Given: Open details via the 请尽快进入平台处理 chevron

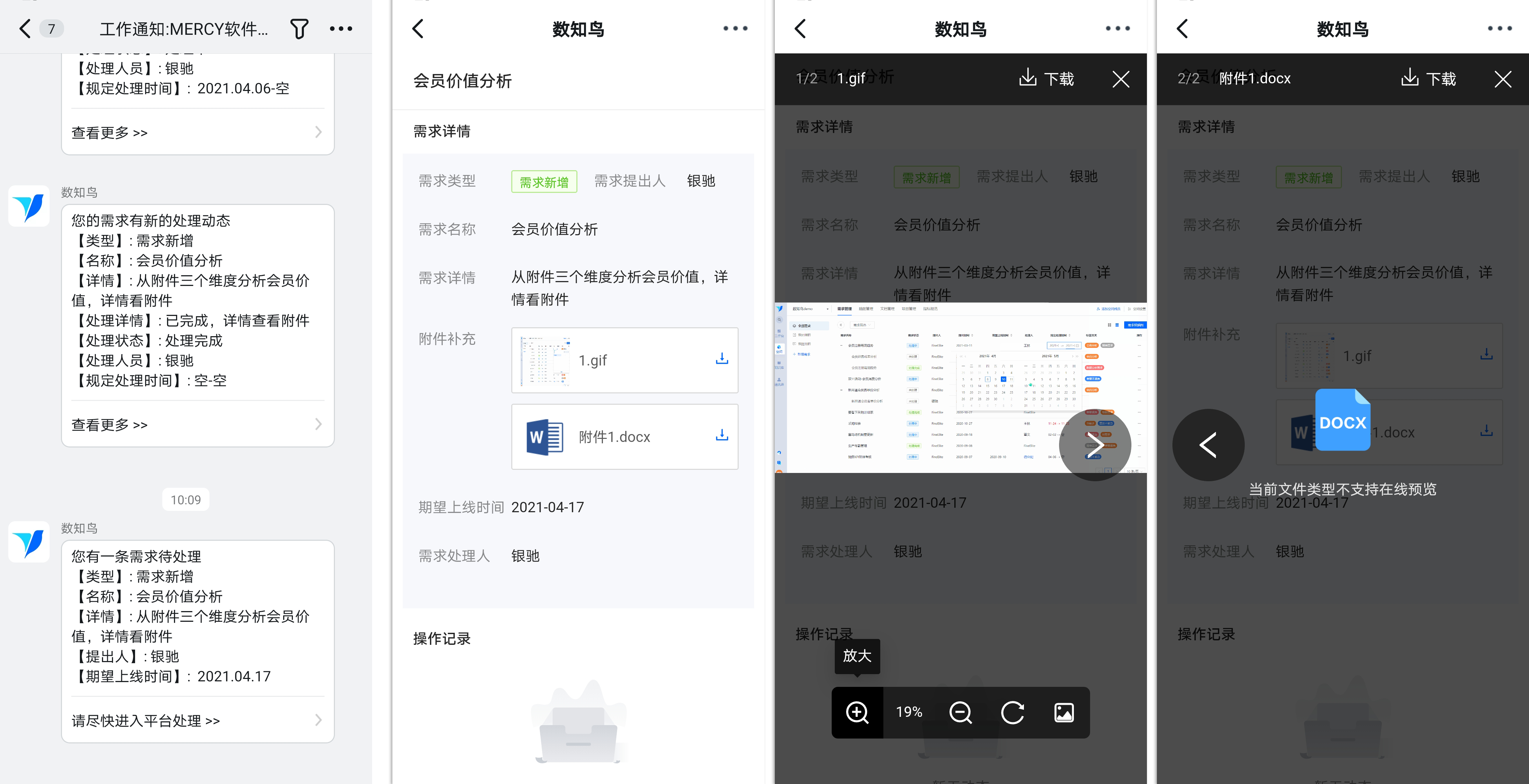Looking at the screenshot, I should pos(319,720).
